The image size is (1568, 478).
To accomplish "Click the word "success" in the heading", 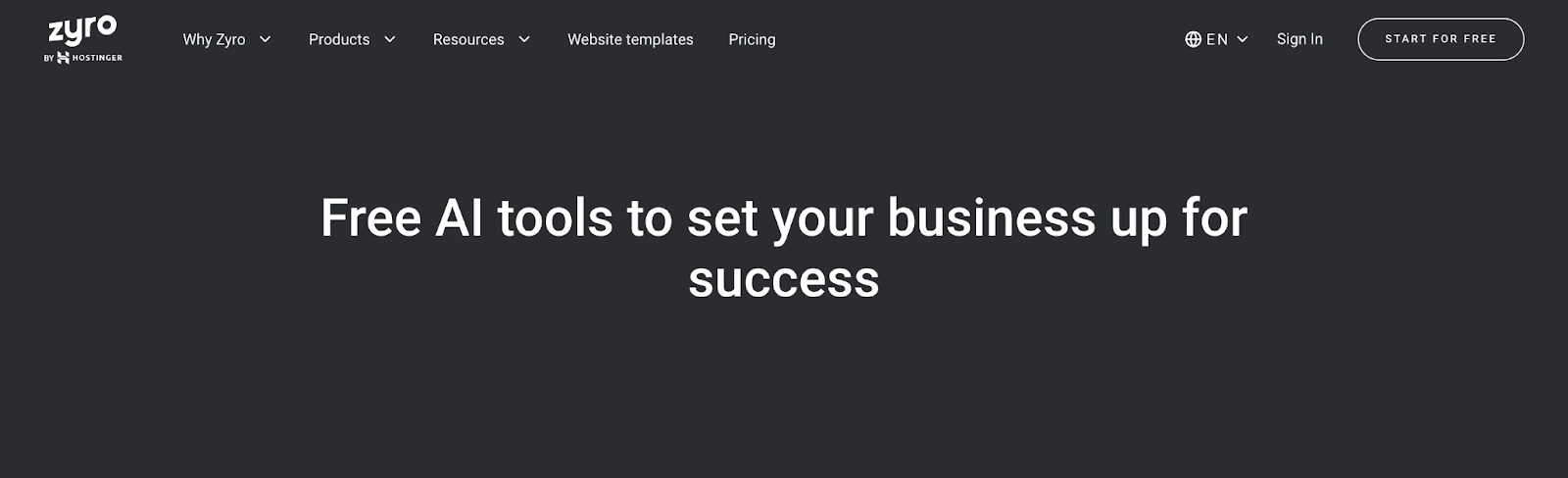I will (x=783, y=279).
